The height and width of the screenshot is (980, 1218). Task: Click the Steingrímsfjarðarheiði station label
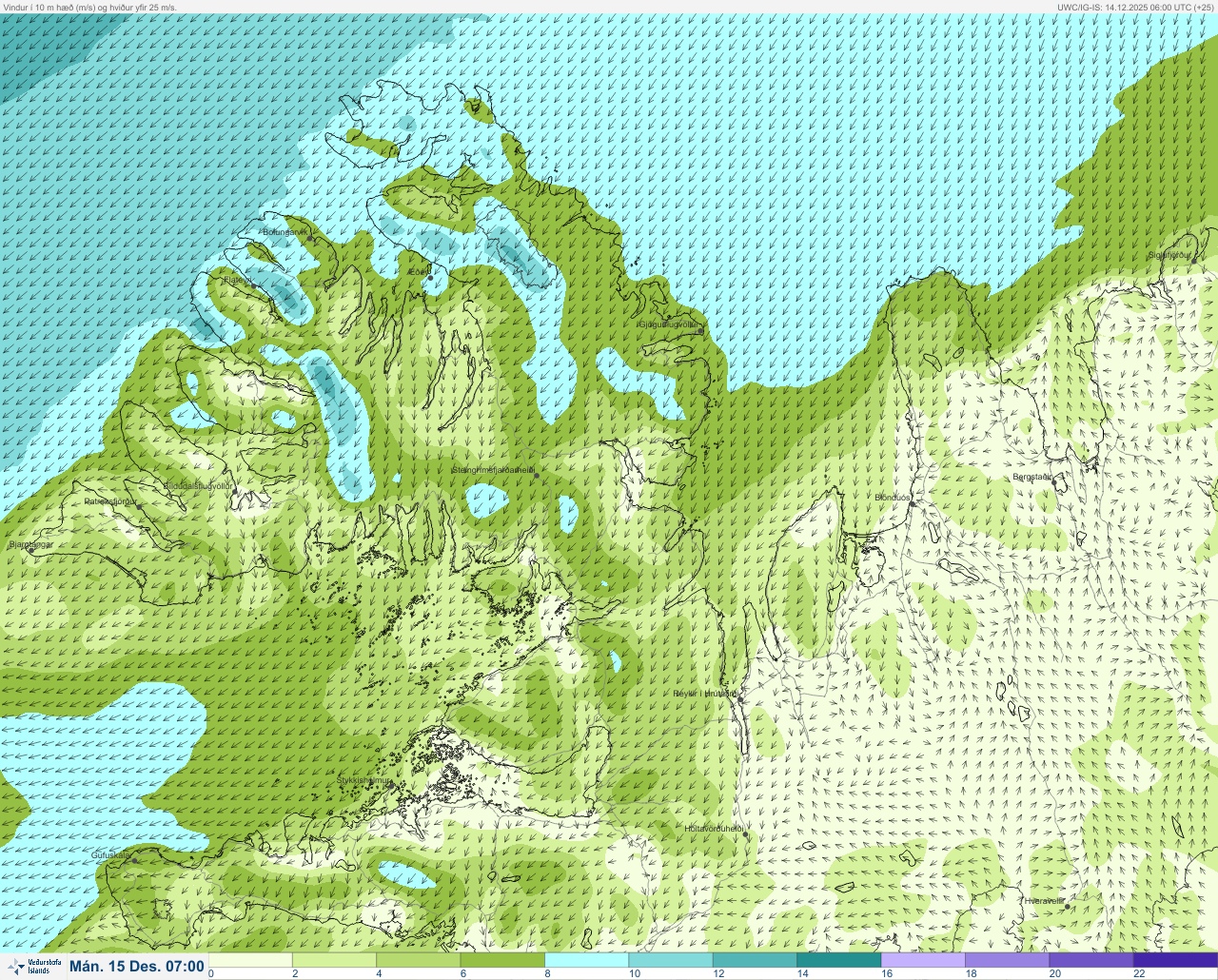(x=493, y=470)
